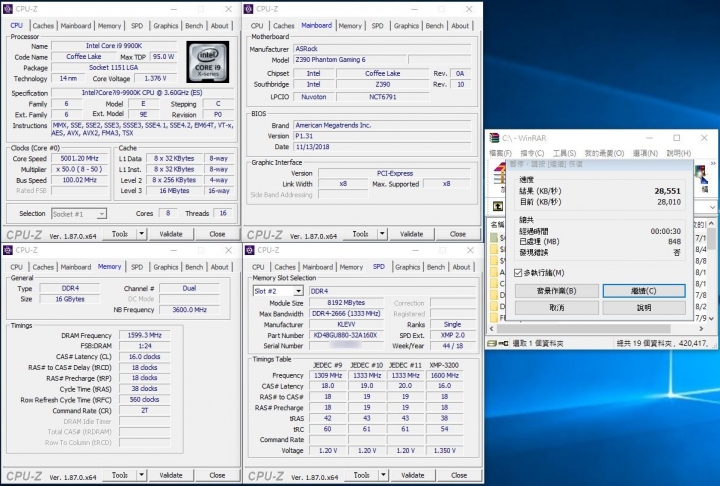Screen dimensions: 720x486
Task: Click the CPU-Z title icon in the CPU window
Action: pos(8,9)
